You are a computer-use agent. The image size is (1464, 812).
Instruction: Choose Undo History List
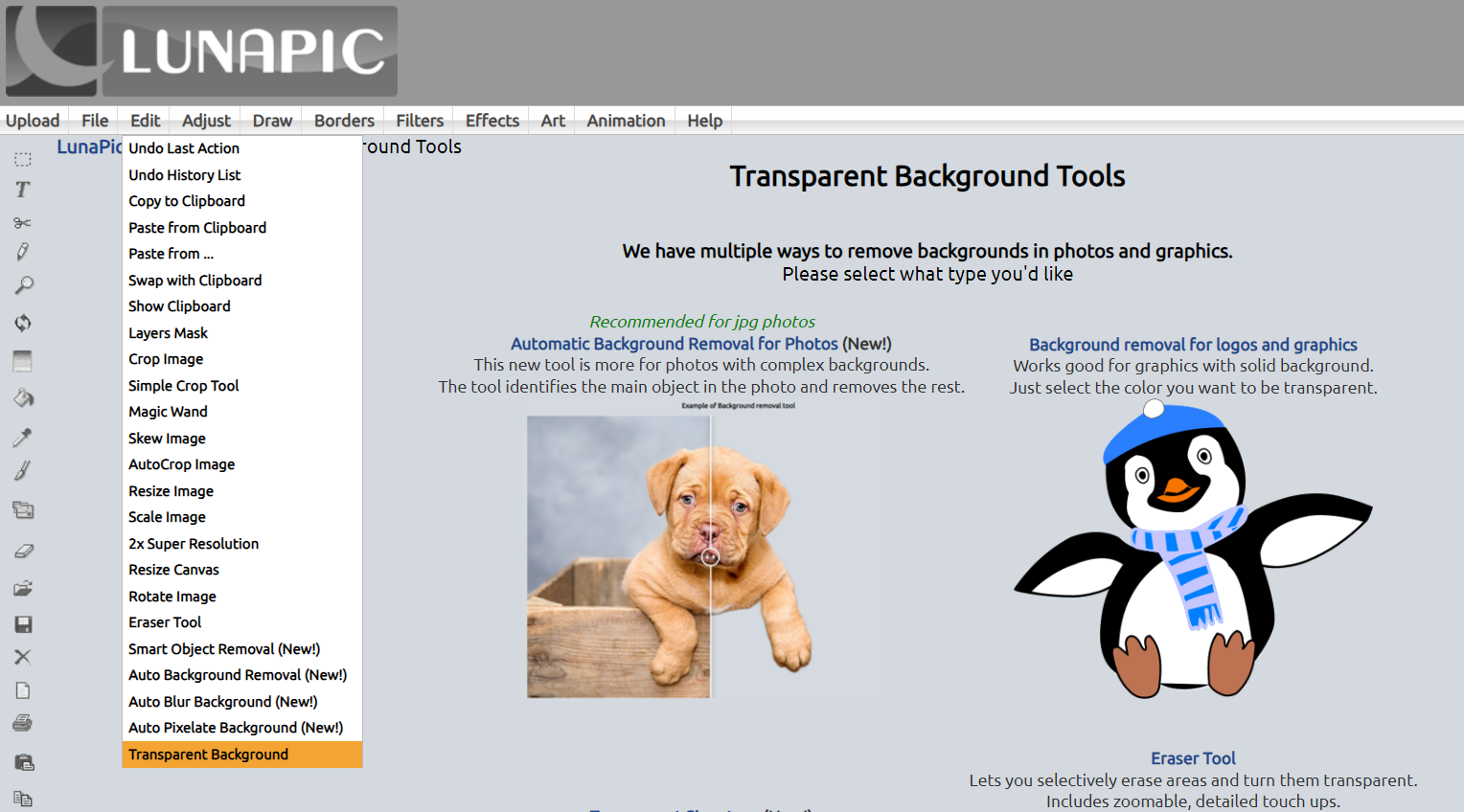(x=242, y=175)
